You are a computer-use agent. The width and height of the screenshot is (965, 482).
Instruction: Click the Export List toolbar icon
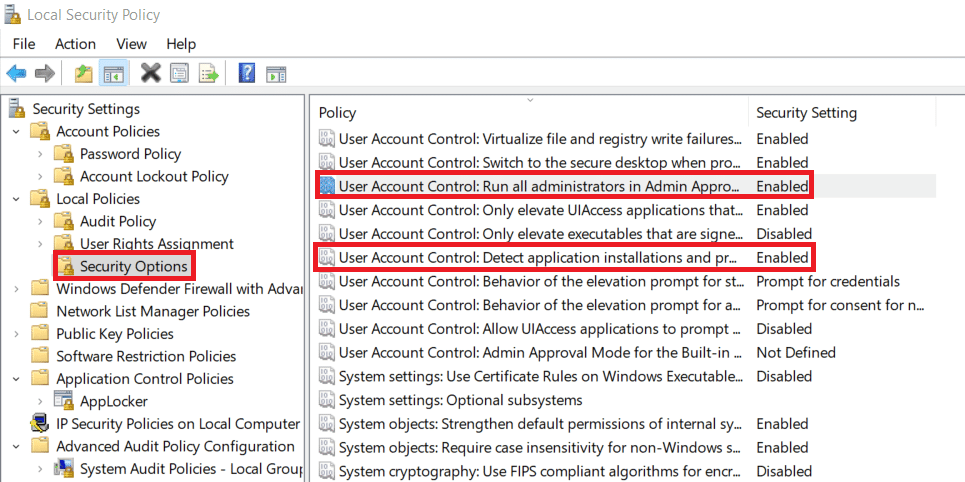click(208, 73)
